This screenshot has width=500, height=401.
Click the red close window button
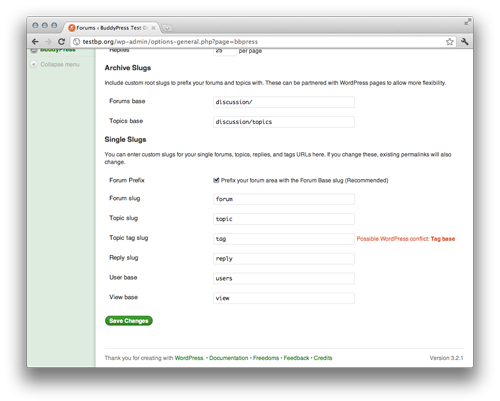point(35,25)
